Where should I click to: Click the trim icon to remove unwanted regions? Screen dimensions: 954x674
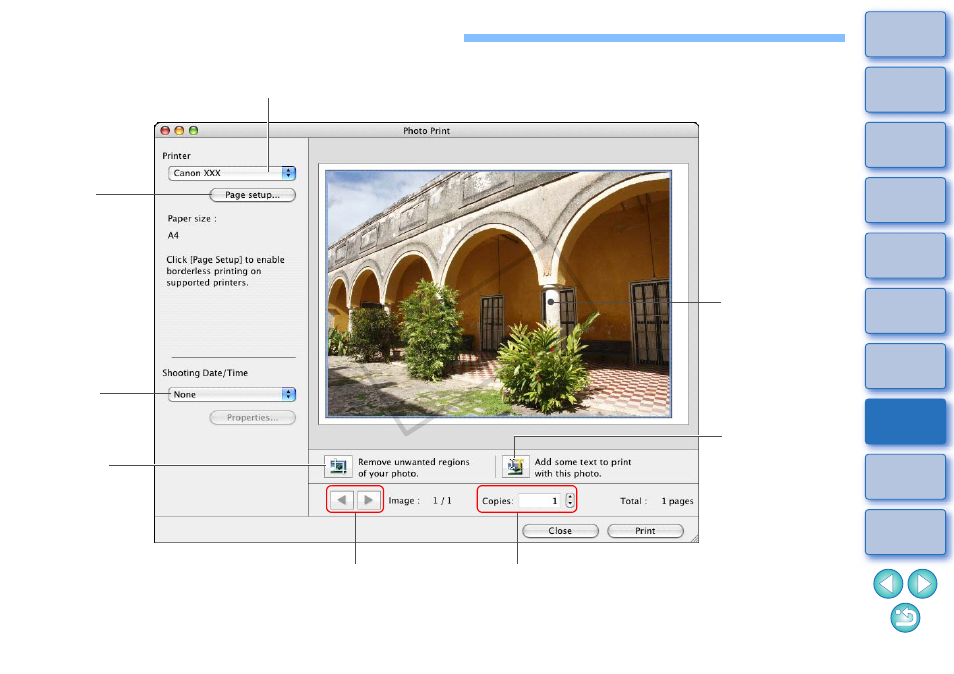point(338,467)
